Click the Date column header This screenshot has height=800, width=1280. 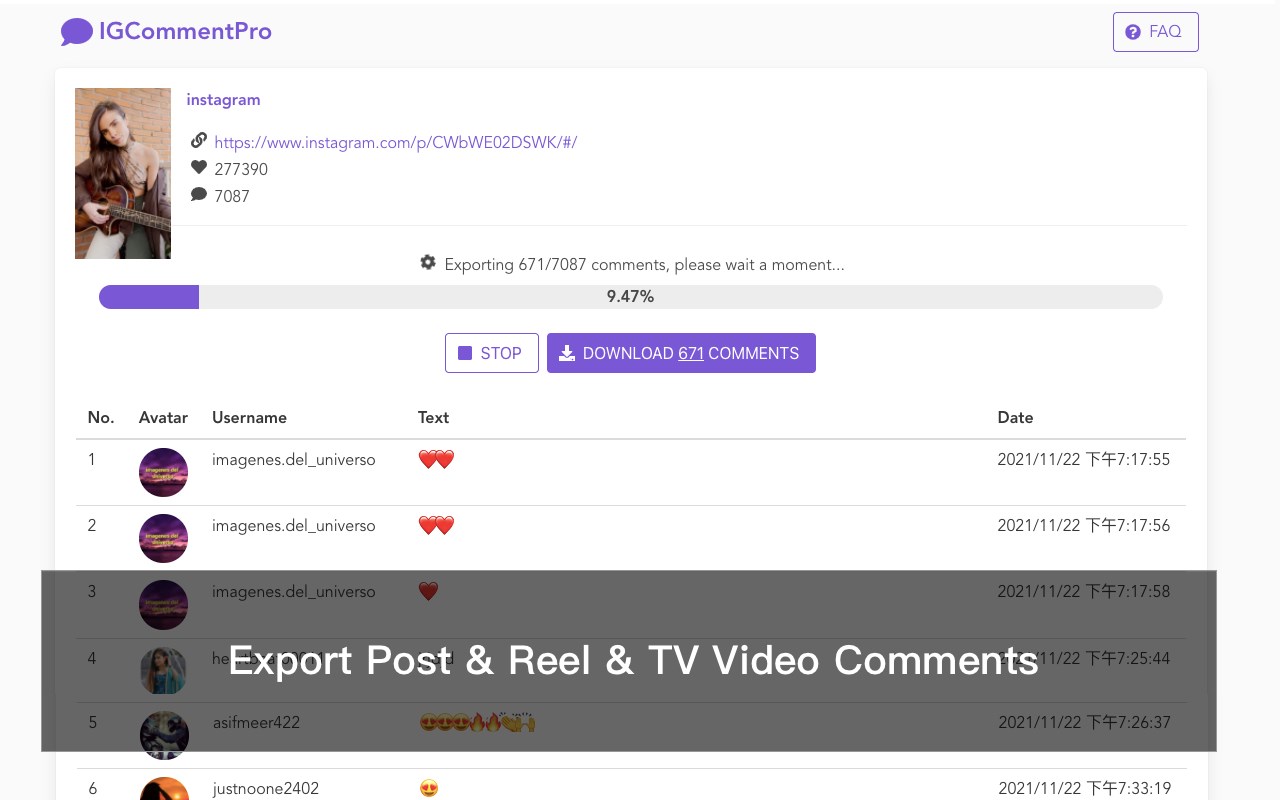point(1015,418)
